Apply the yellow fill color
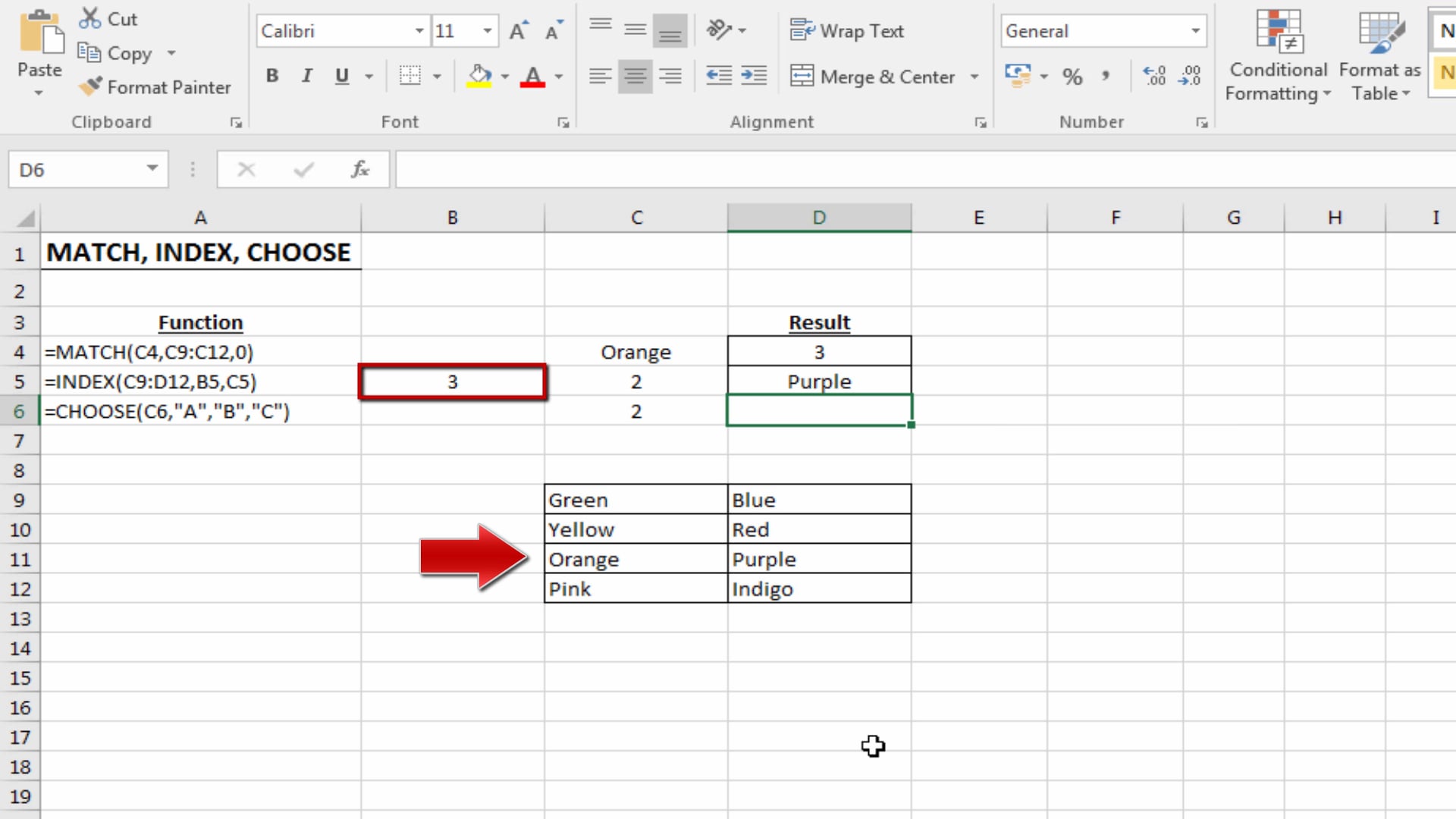The height and width of the screenshot is (819, 1456). pos(479,76)
